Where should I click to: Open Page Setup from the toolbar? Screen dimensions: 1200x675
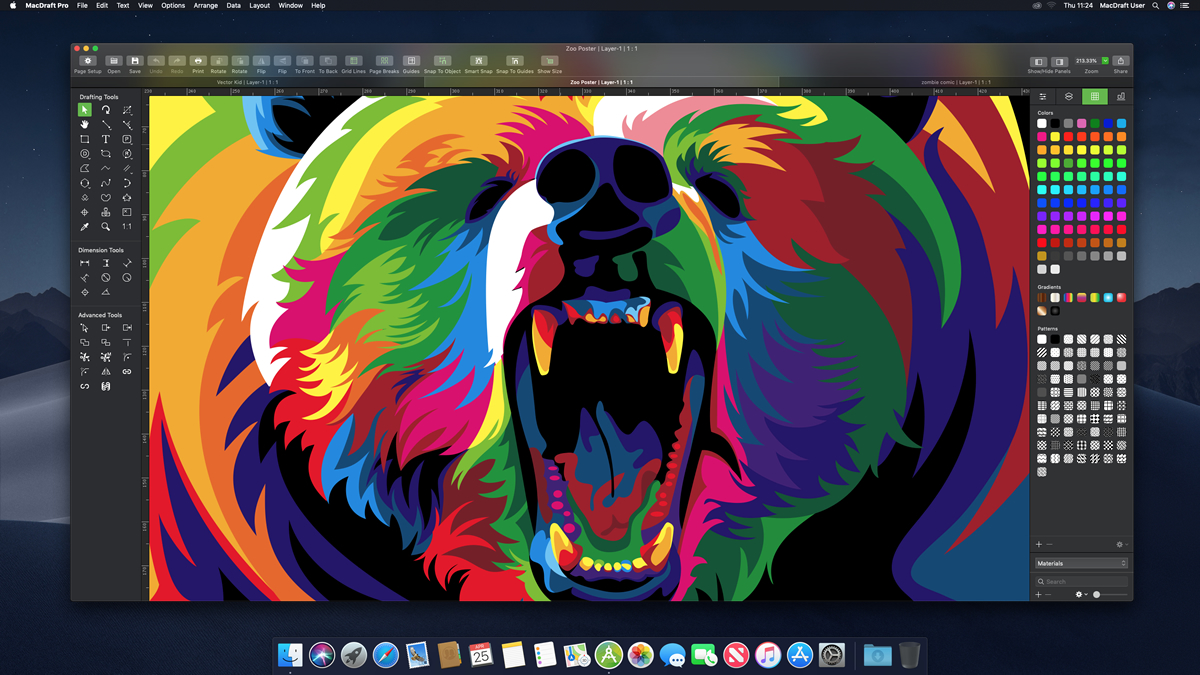[88, 60]
